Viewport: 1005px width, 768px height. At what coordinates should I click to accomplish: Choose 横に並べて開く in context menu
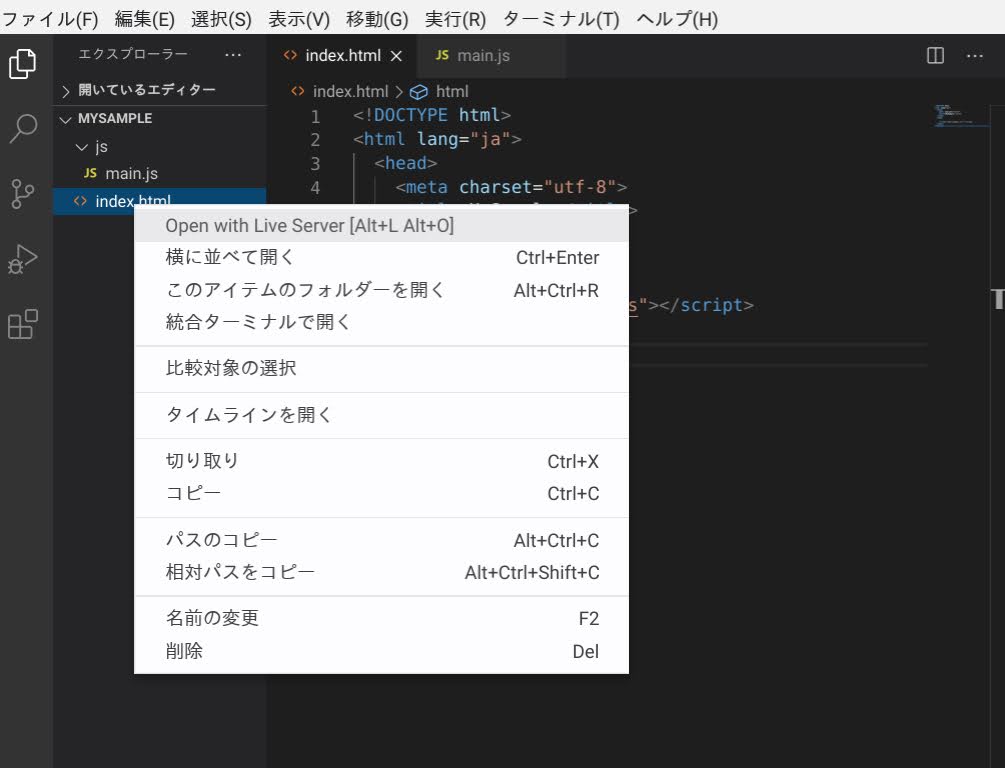(381, 258)
